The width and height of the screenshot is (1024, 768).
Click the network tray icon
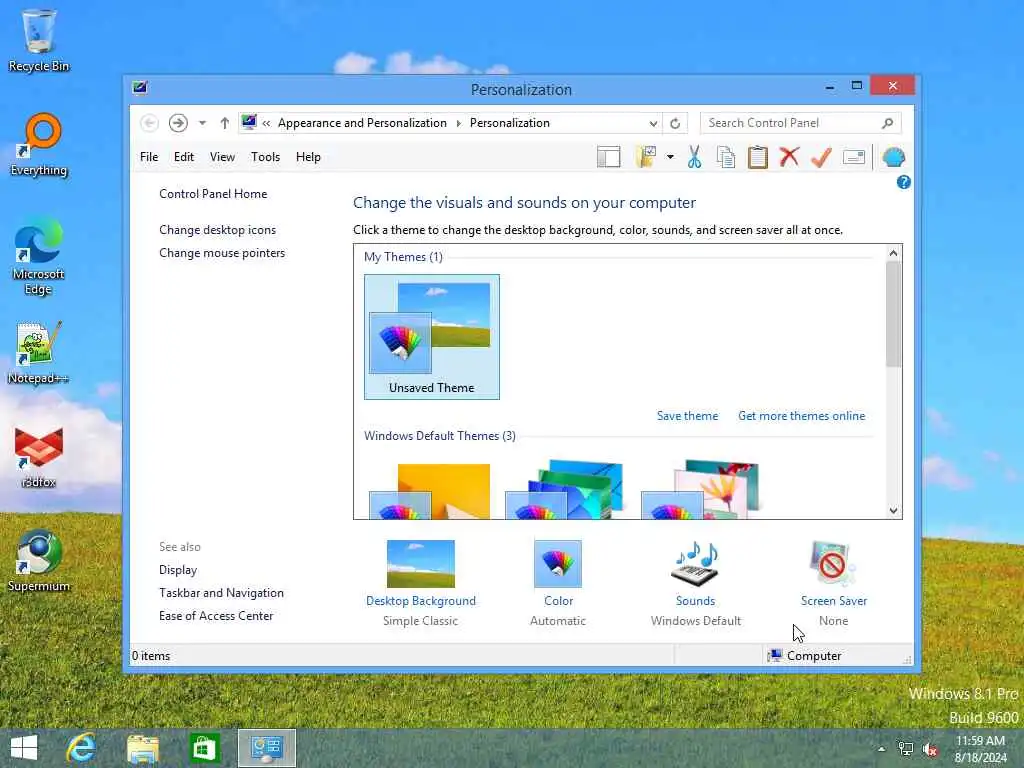[x=906, y=749]
